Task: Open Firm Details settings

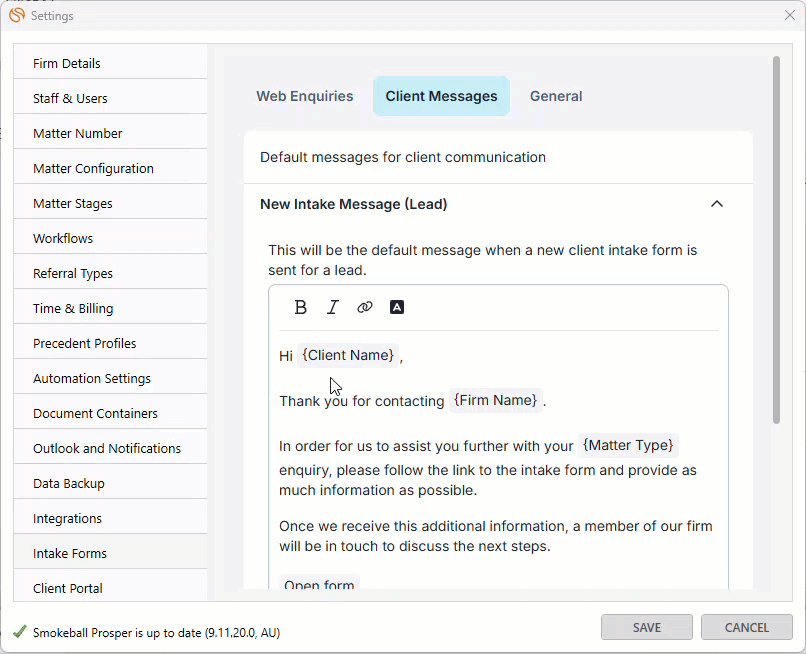Action: point(67,63)
